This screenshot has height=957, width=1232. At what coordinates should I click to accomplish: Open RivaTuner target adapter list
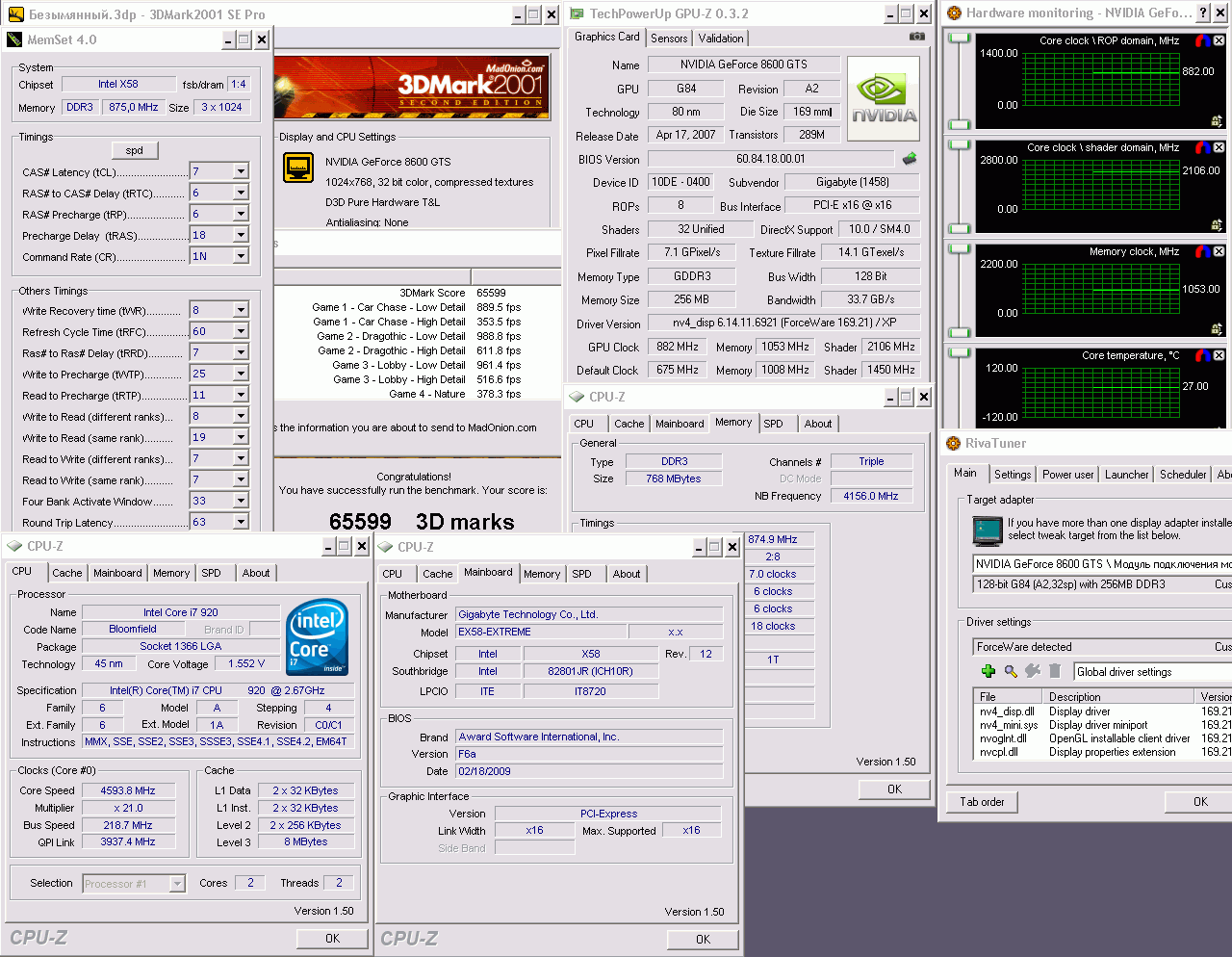1103,564
